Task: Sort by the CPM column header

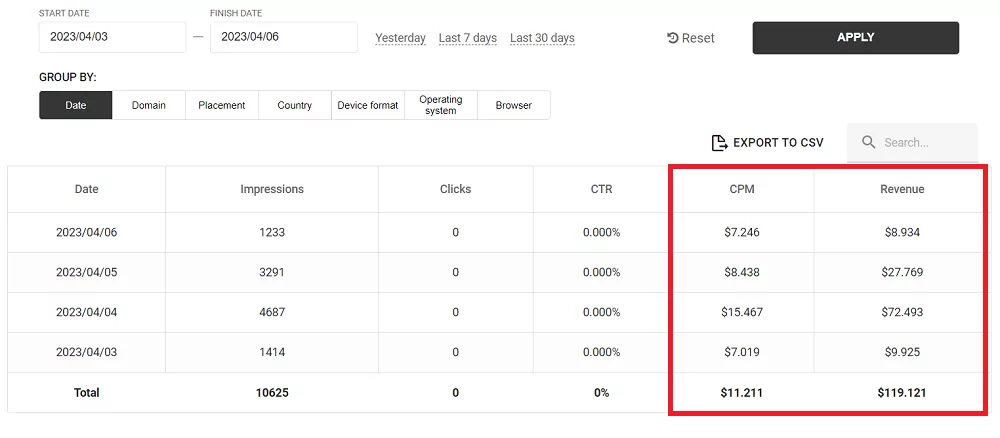Action: (x=741, y=189)
